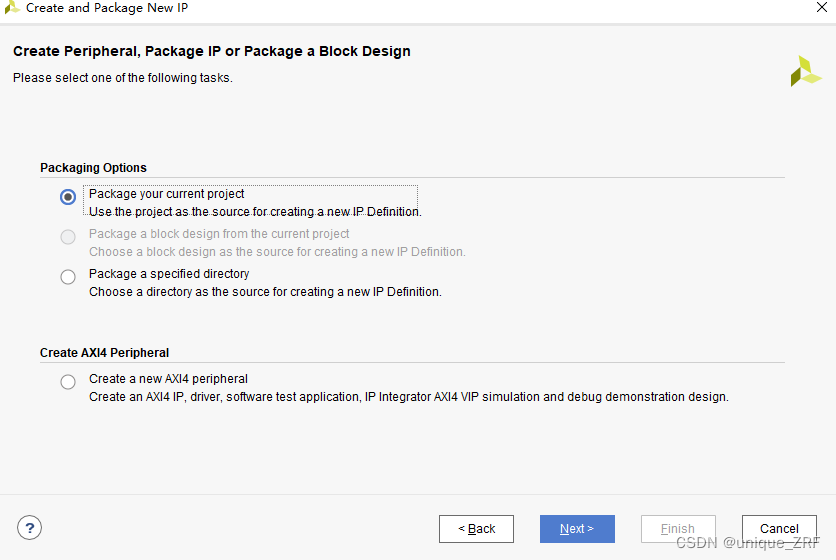Click the Package your current project label
This screenshot has height=560, width=836.
click(166, 194)
